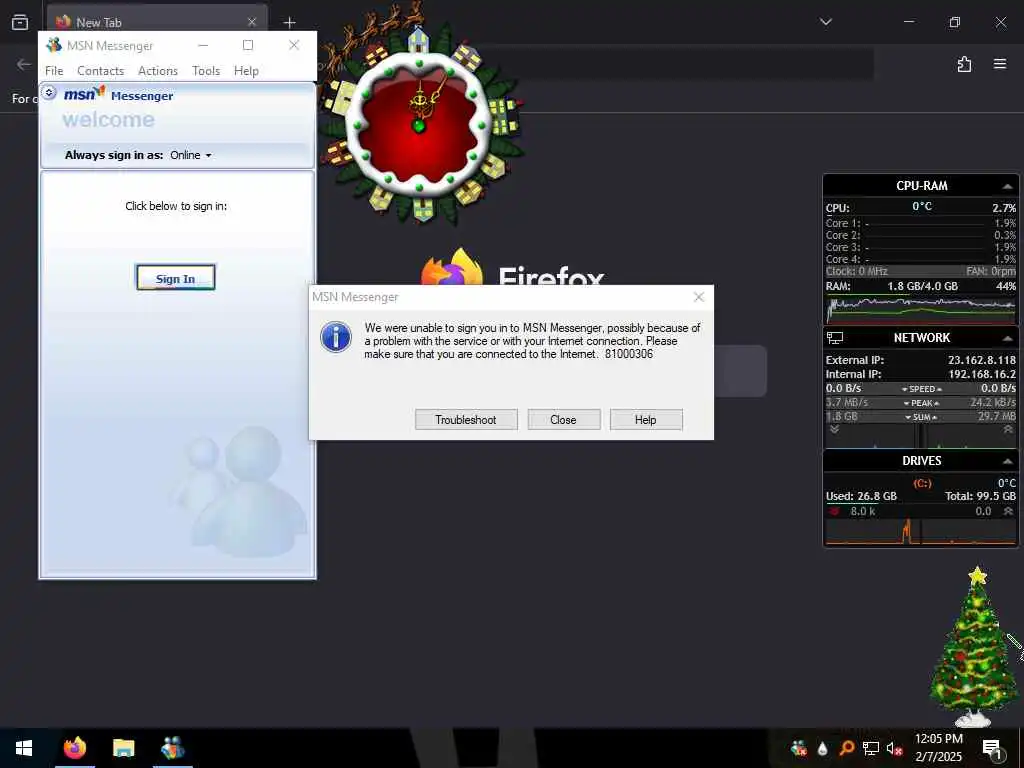Click the Christmas wreath clock gadget

pos(419,124)
